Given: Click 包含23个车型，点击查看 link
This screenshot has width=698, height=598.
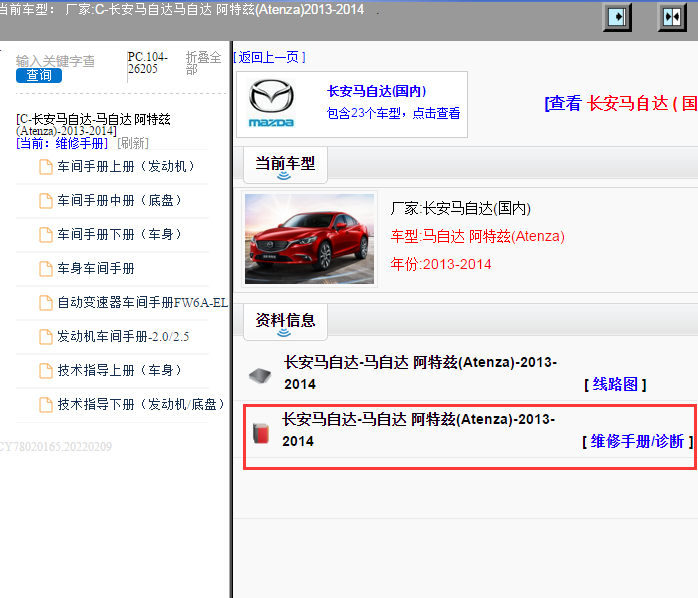Looking at the screenshot, I should pyautogui.click(x=394, y=113).
